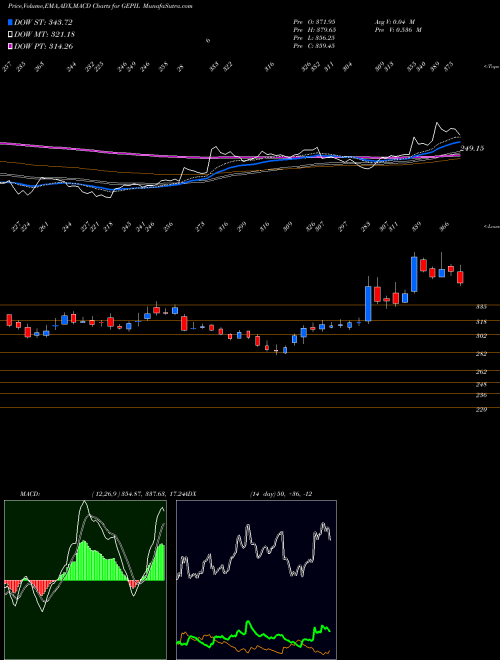Click the 302 price level label
500x660 pixels.
481,336
